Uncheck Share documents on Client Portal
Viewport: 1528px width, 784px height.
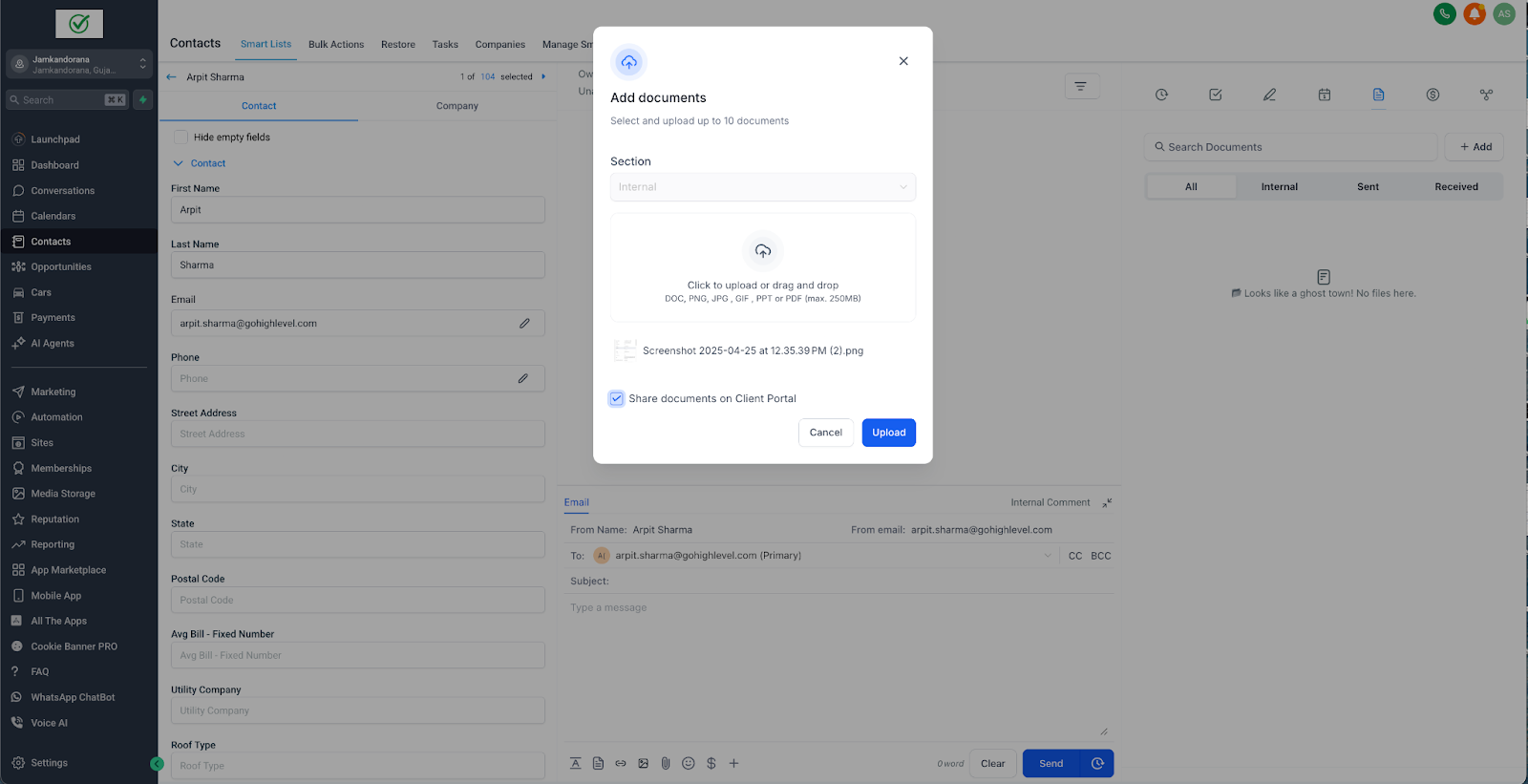(617, 398)
